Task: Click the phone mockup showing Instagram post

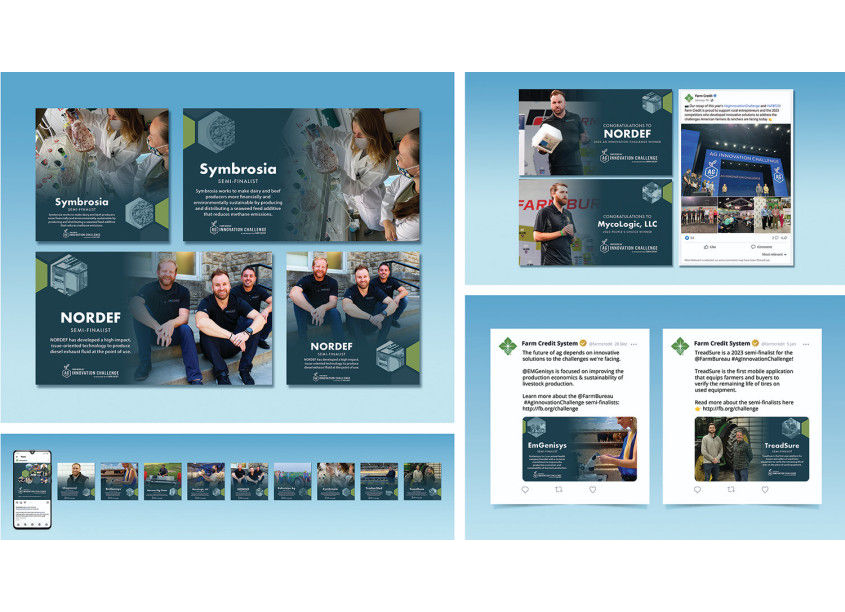Action: pos(32,490)
